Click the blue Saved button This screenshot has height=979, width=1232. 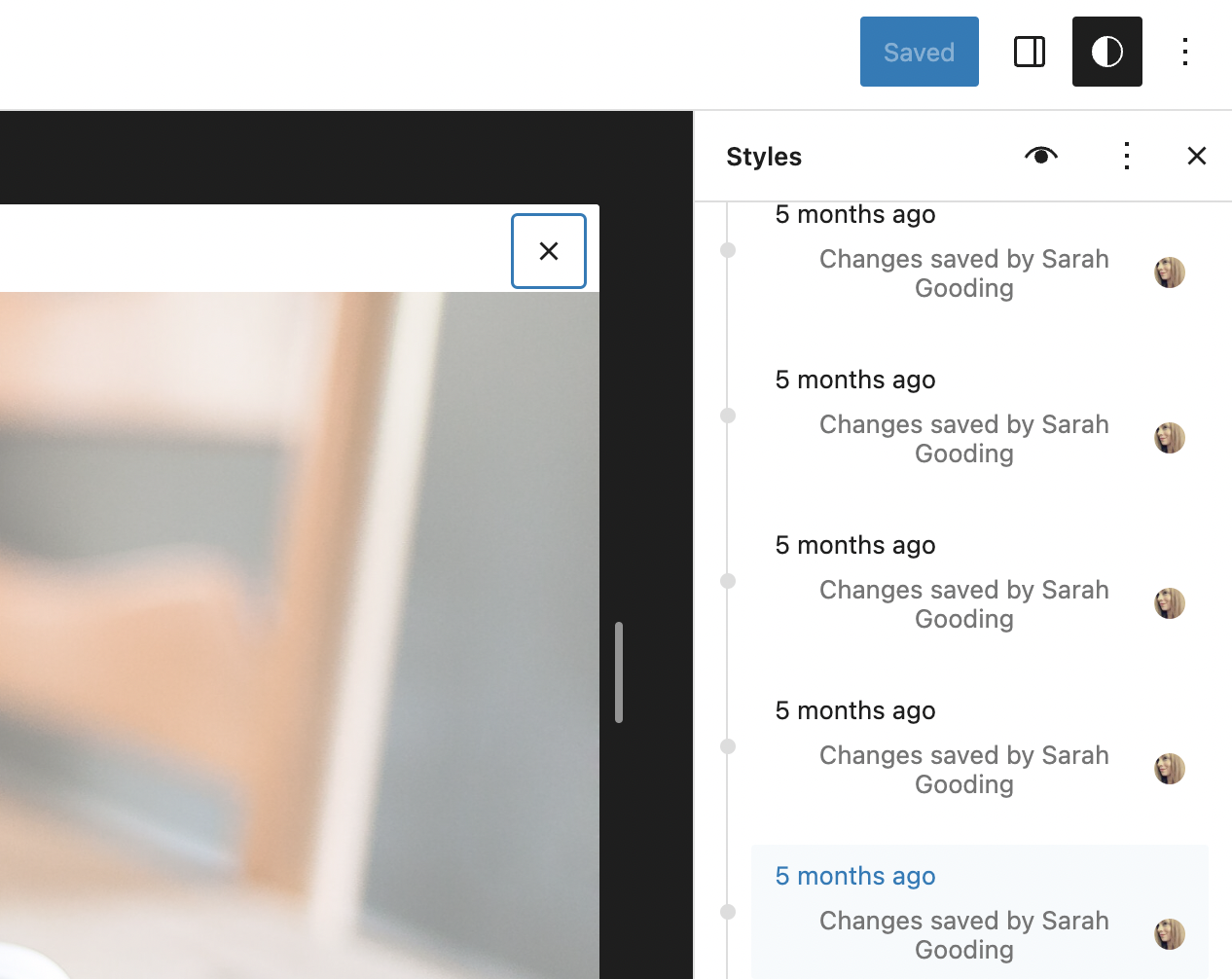(919, 52)
